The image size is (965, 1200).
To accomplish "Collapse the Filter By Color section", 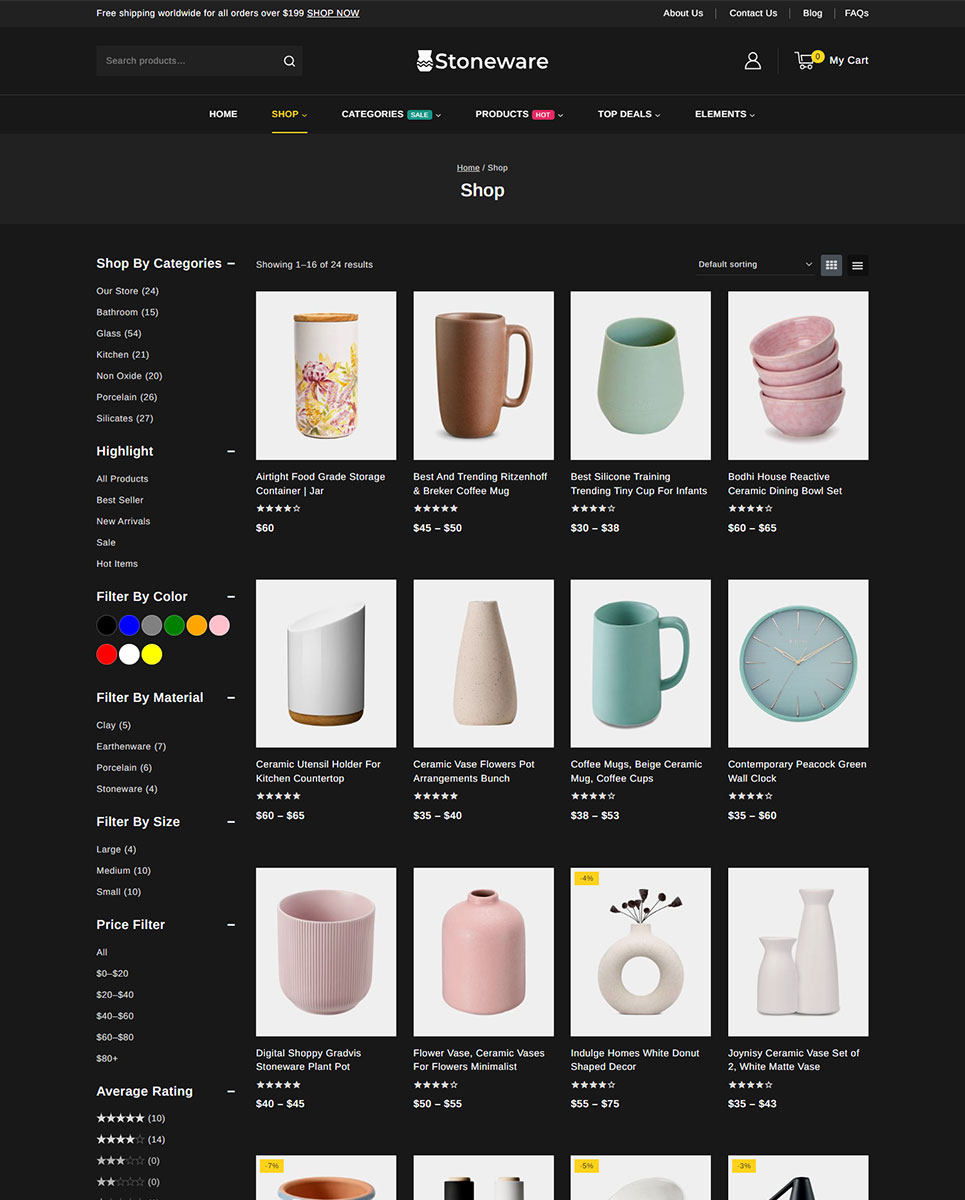I will pyautogui.click(x=231, y=597).
